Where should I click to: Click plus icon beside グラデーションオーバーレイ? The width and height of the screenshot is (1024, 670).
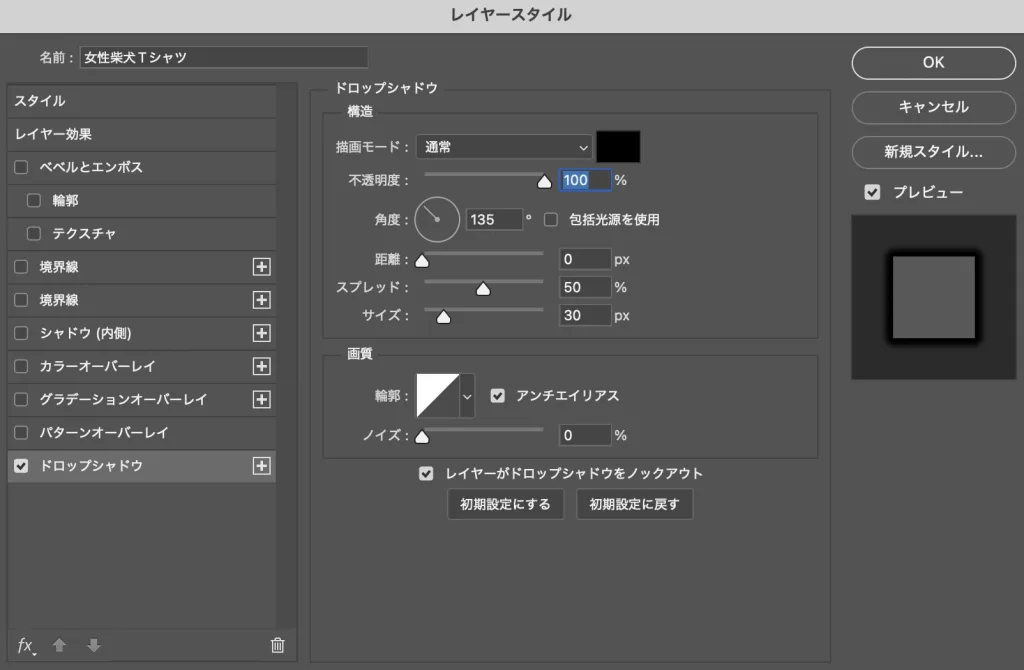pos(262,399)
